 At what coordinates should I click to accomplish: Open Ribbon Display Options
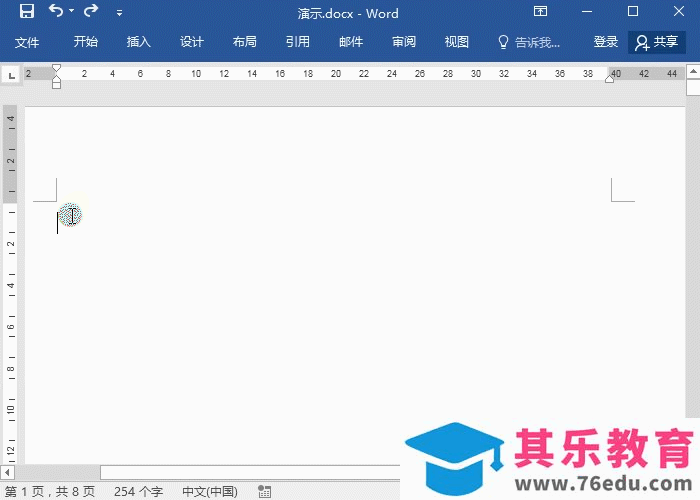541,11
